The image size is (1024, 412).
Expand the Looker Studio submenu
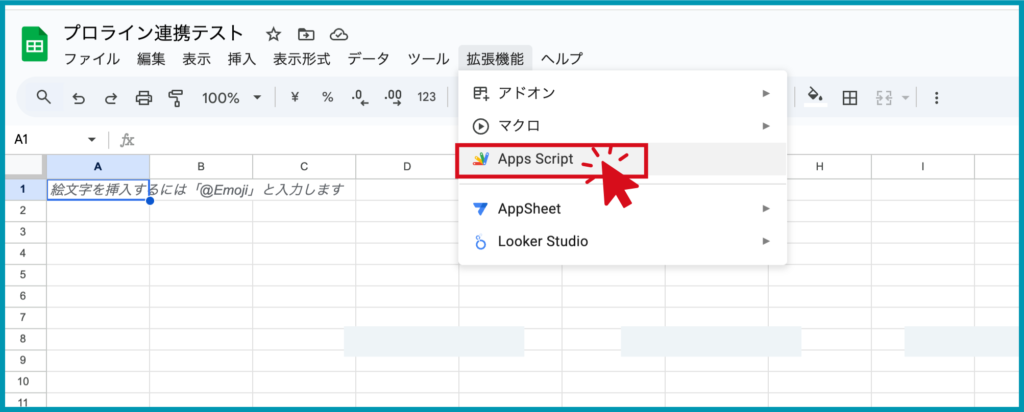click(x=622, y=242)
